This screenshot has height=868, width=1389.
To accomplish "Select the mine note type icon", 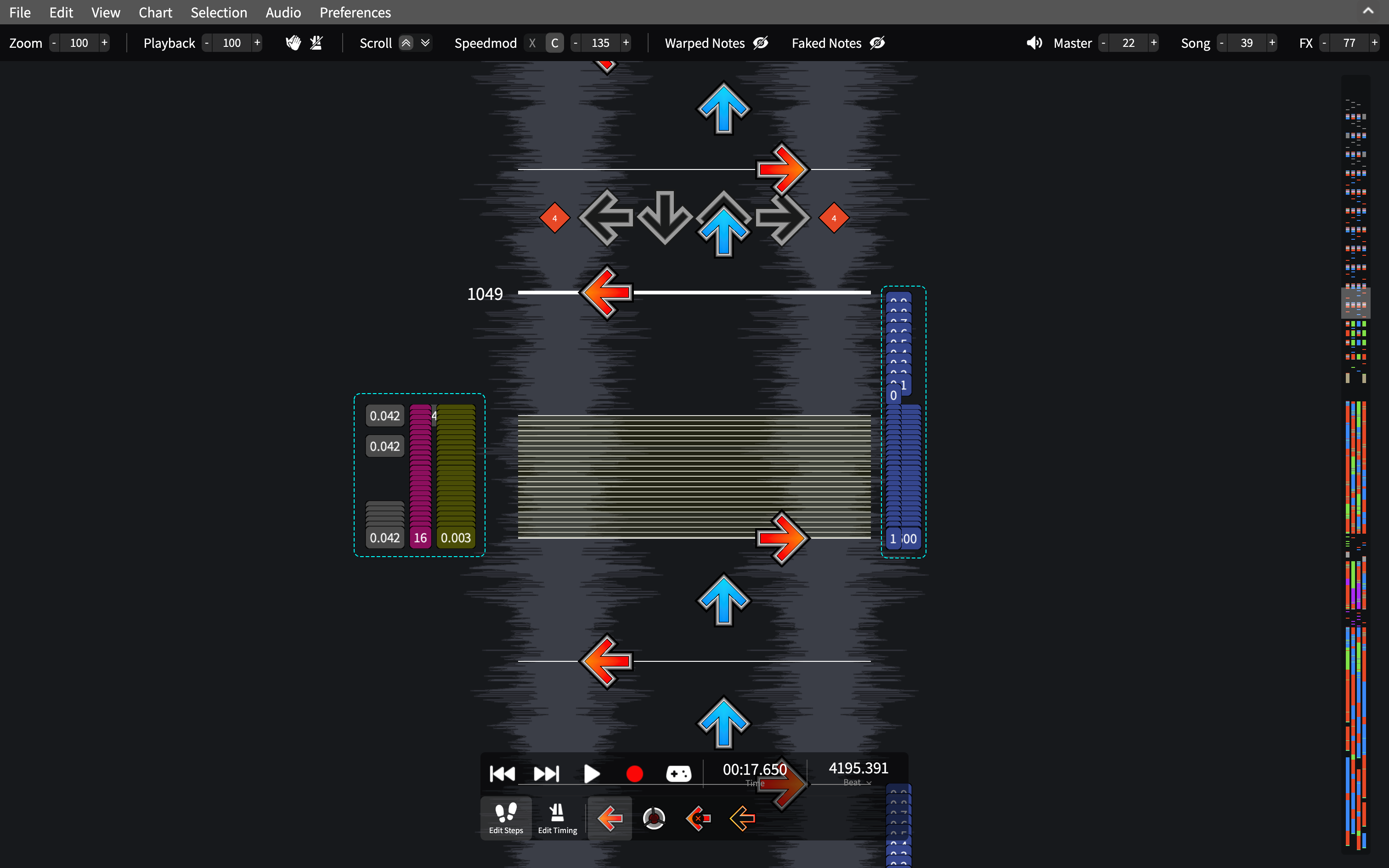I will tap(654, 818).
